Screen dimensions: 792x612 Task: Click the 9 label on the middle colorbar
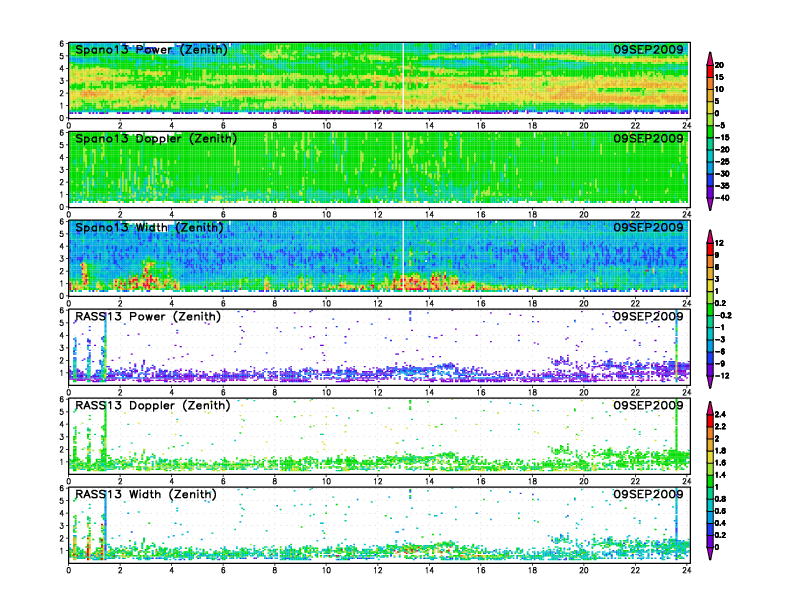(x=717, y=255)
